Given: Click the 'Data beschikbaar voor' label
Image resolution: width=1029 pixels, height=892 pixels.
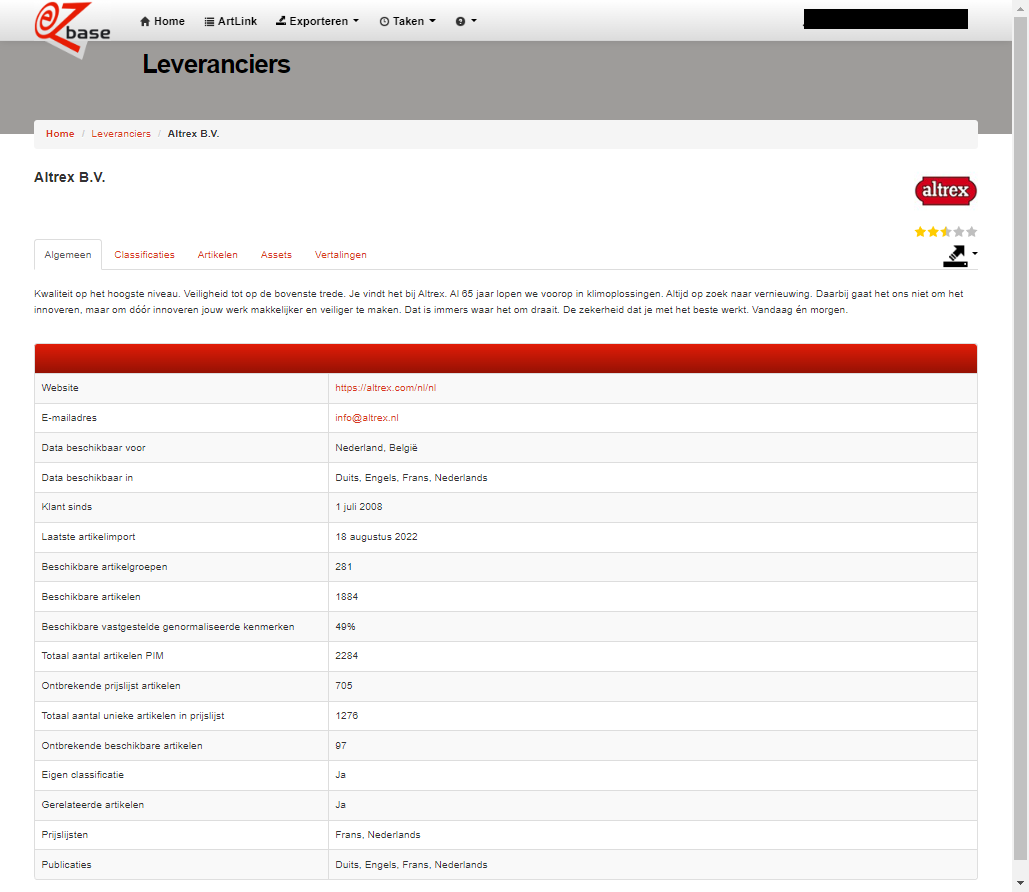Looking at the screenshot, I should point(94,448).
